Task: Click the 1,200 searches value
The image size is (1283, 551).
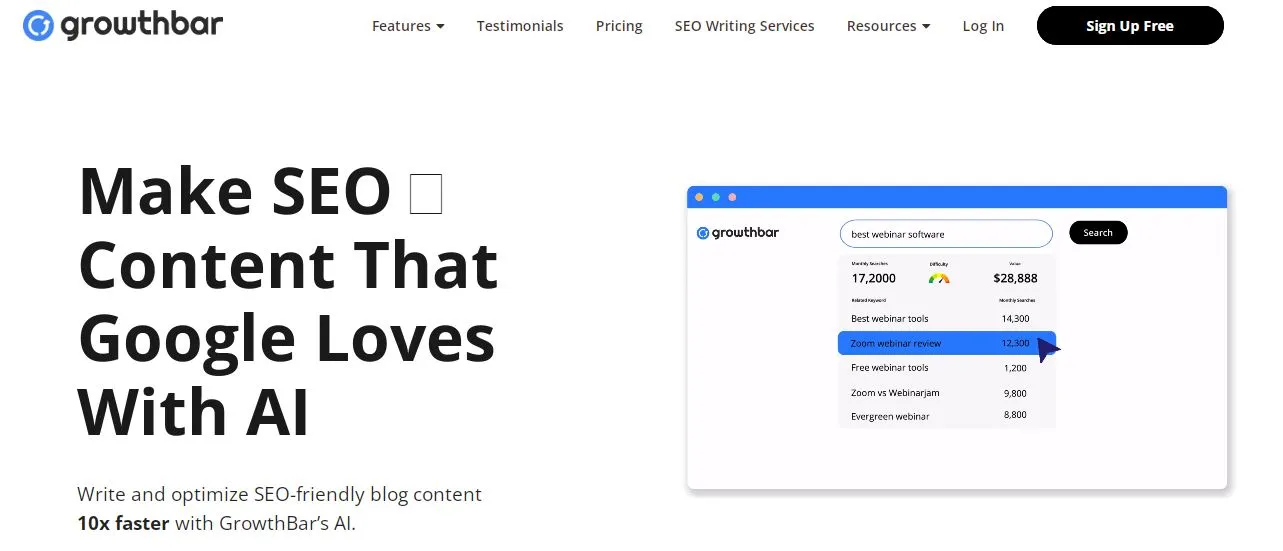Action: click(x=1015, y=368)
